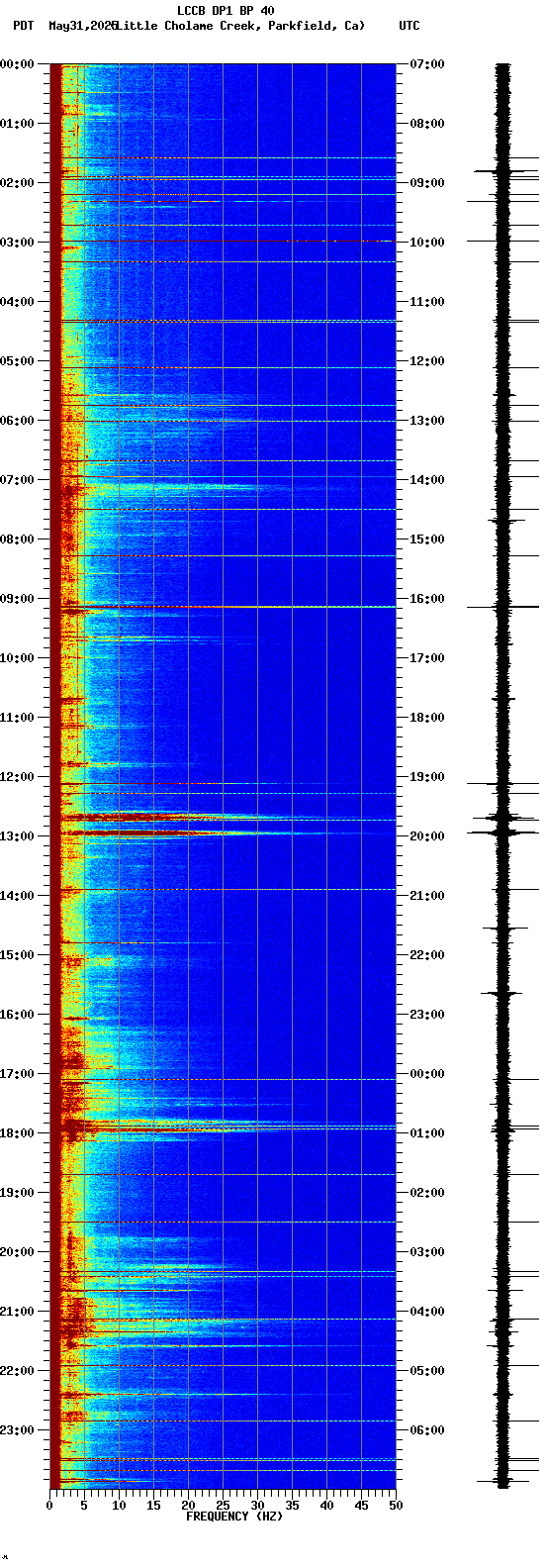
Task: Click '03:00' on the PDT time axis
Action: click(17, 243)
